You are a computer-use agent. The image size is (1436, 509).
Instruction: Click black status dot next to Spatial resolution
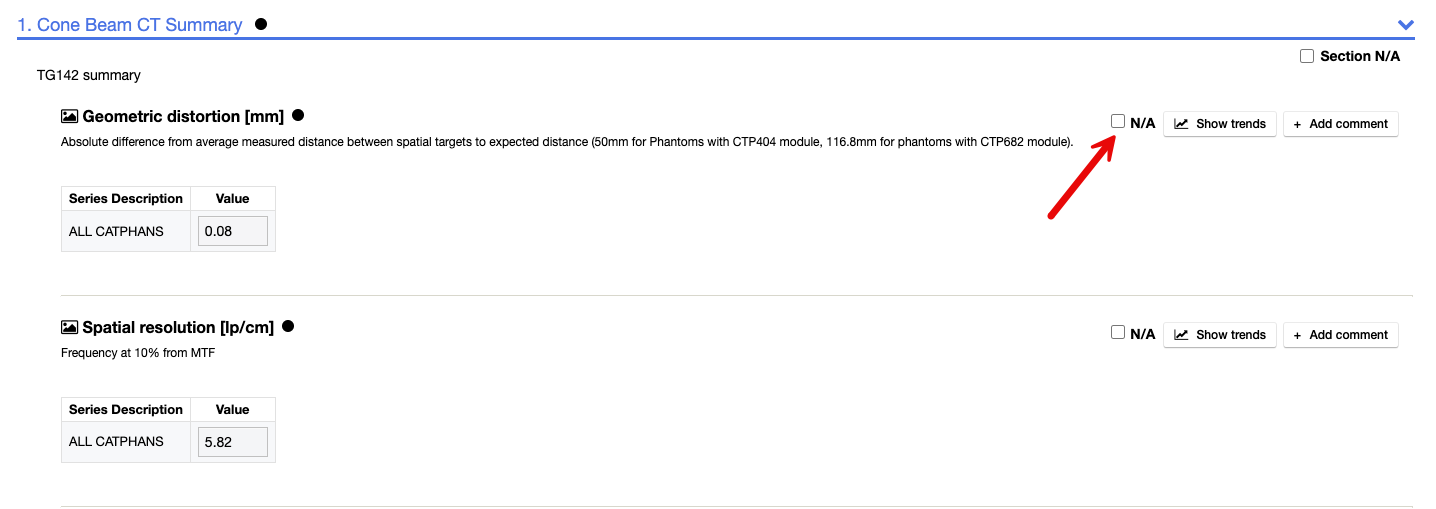tap(288, 326)
